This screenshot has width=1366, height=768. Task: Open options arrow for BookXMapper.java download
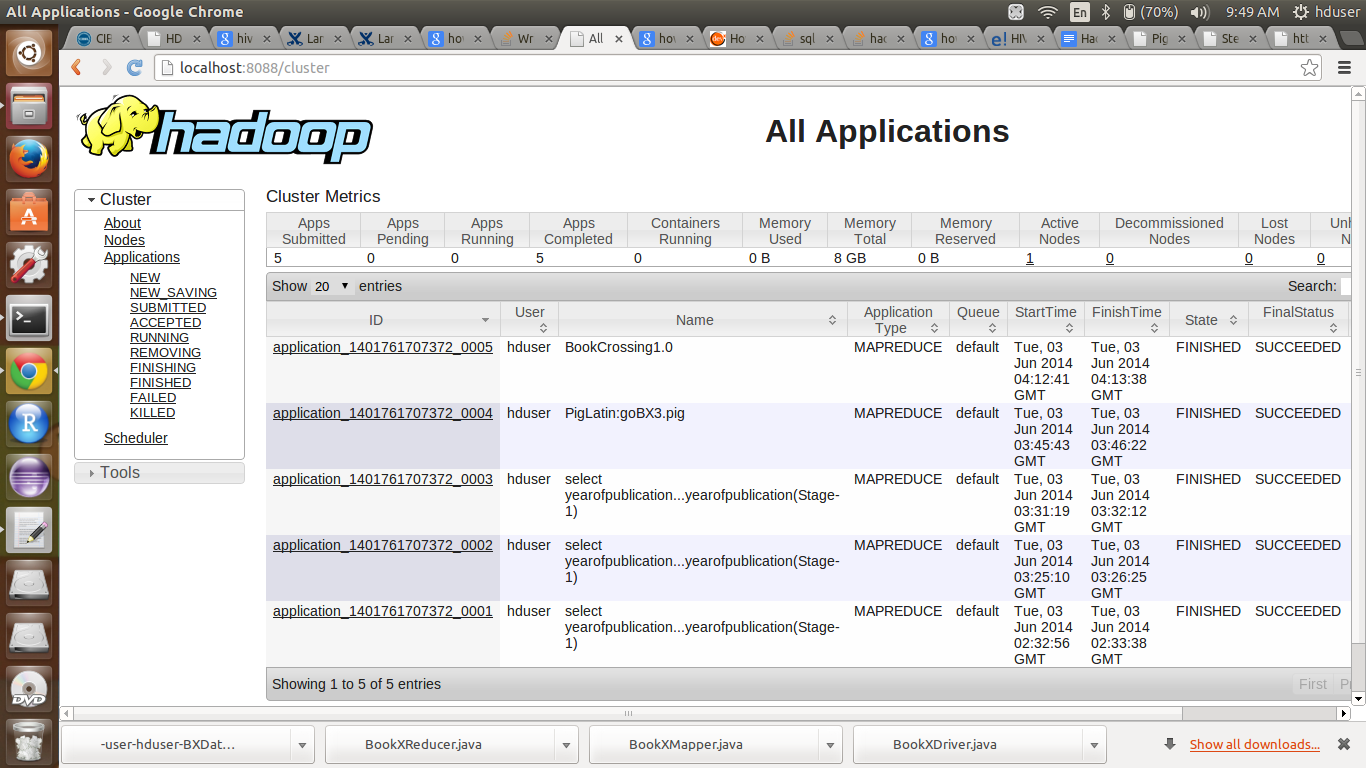coord(830,745)
